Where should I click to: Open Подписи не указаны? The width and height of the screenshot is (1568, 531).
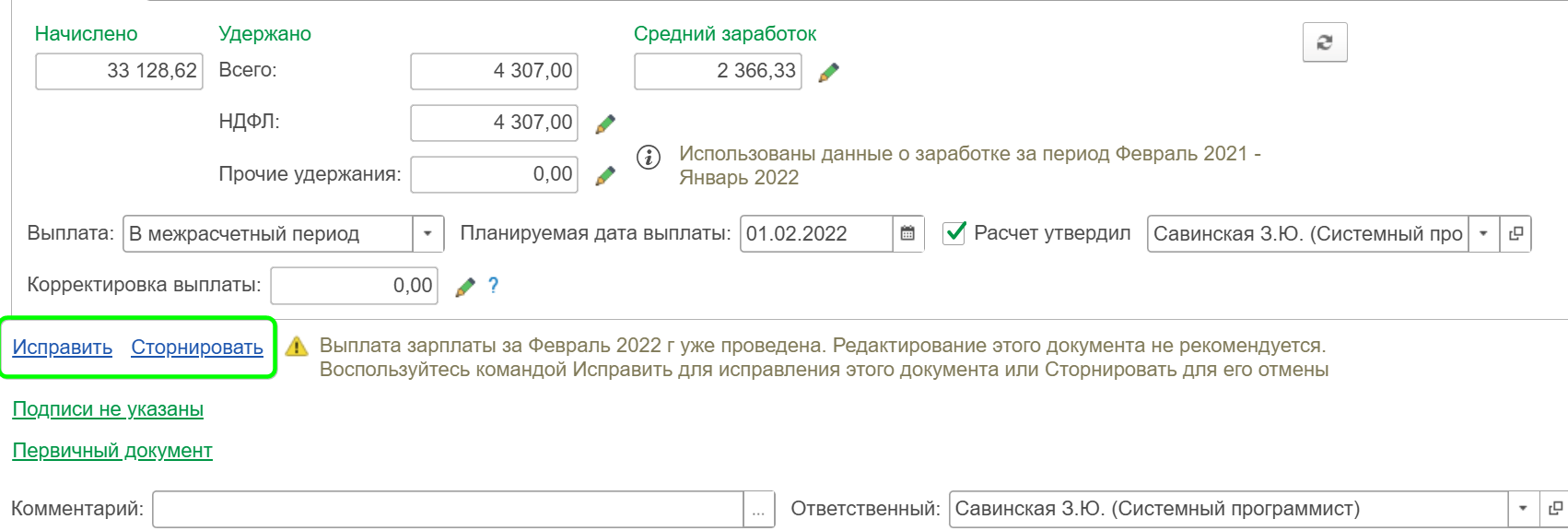point(106,408)
